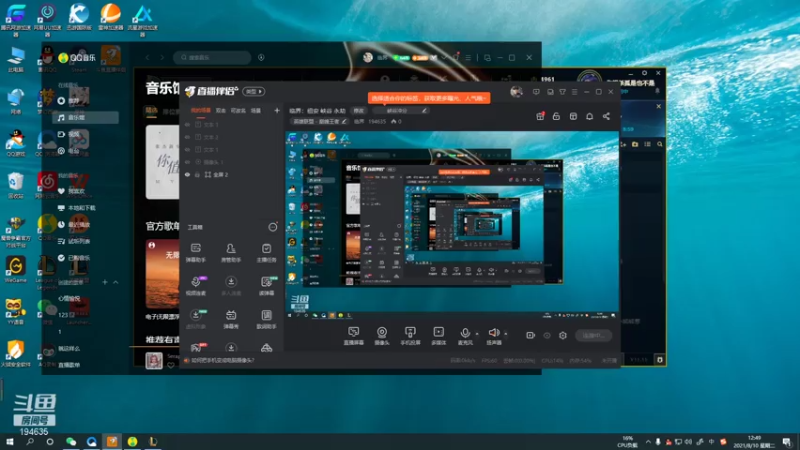Open the 回收站 recycle bin on the desktop
800x450 pixels.
(15, 185)
